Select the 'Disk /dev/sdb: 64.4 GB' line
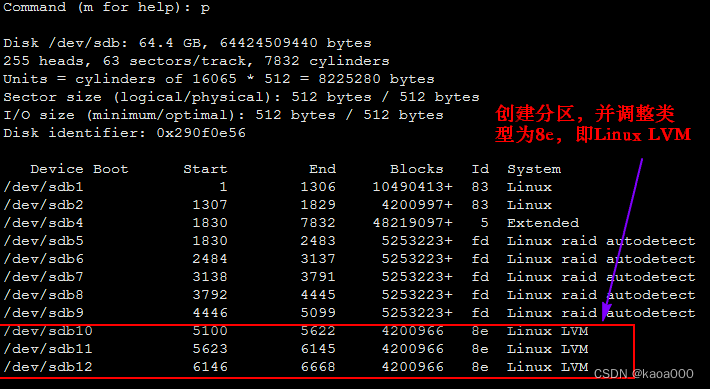710x389 pixels. tap(187, 43)
